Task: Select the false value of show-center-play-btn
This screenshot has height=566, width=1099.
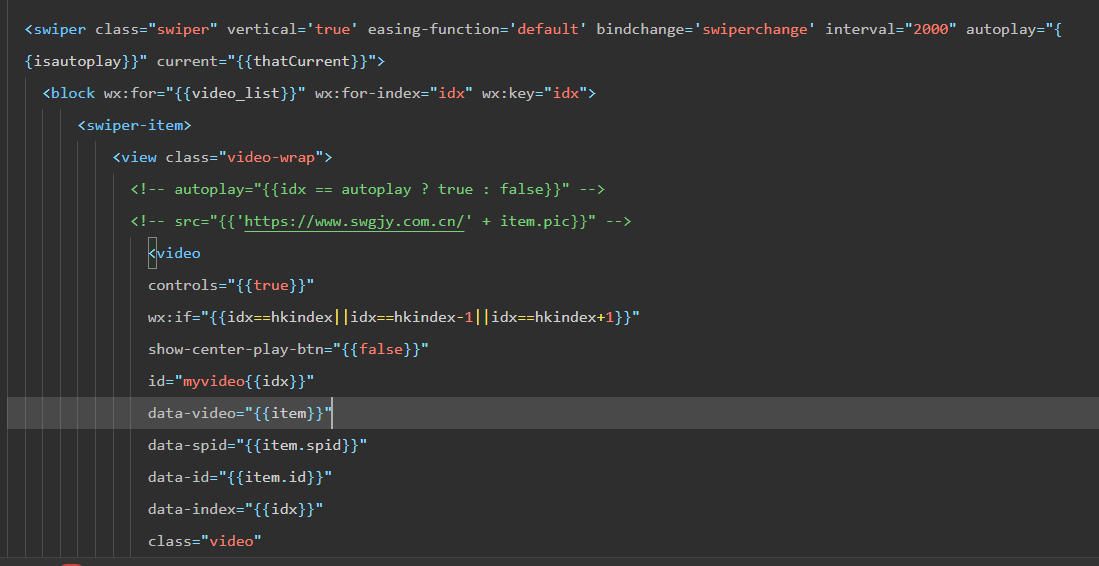Action: tap(381, 350)
